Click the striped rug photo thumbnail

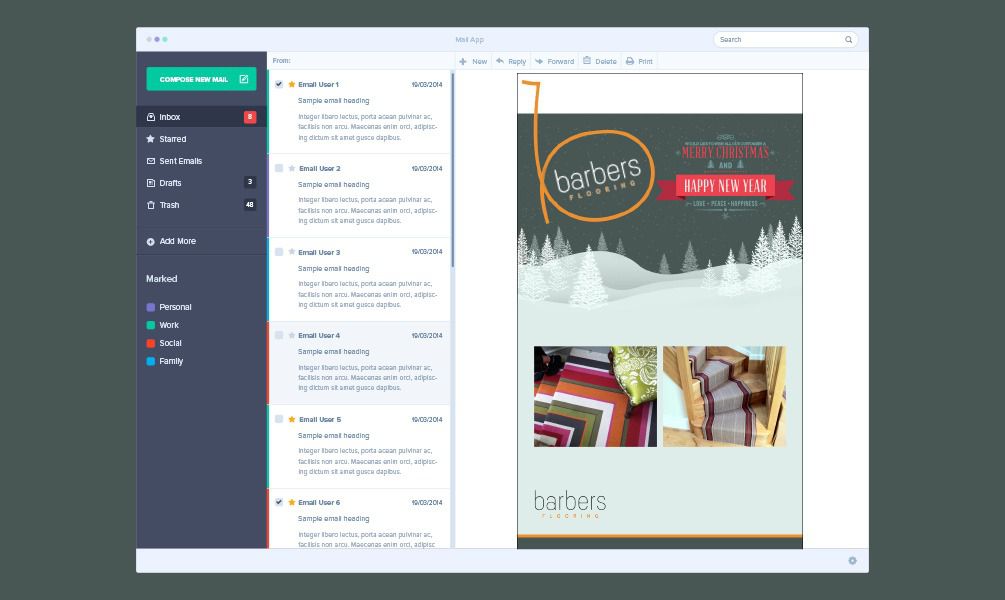pyautogui.click(x=595, y=396)
